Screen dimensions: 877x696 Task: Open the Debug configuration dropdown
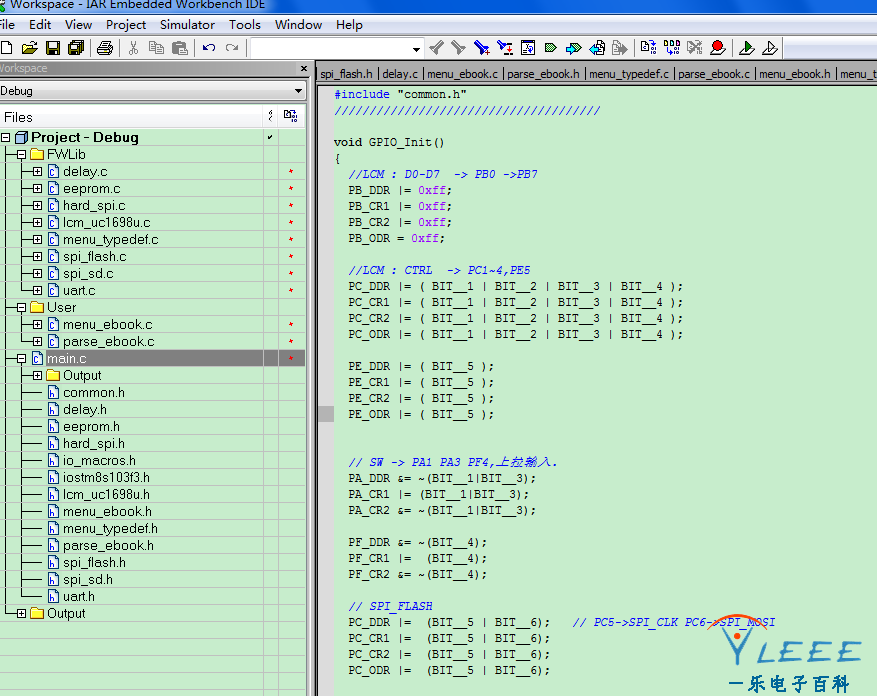pyautogui.click(x=298, y=91)
